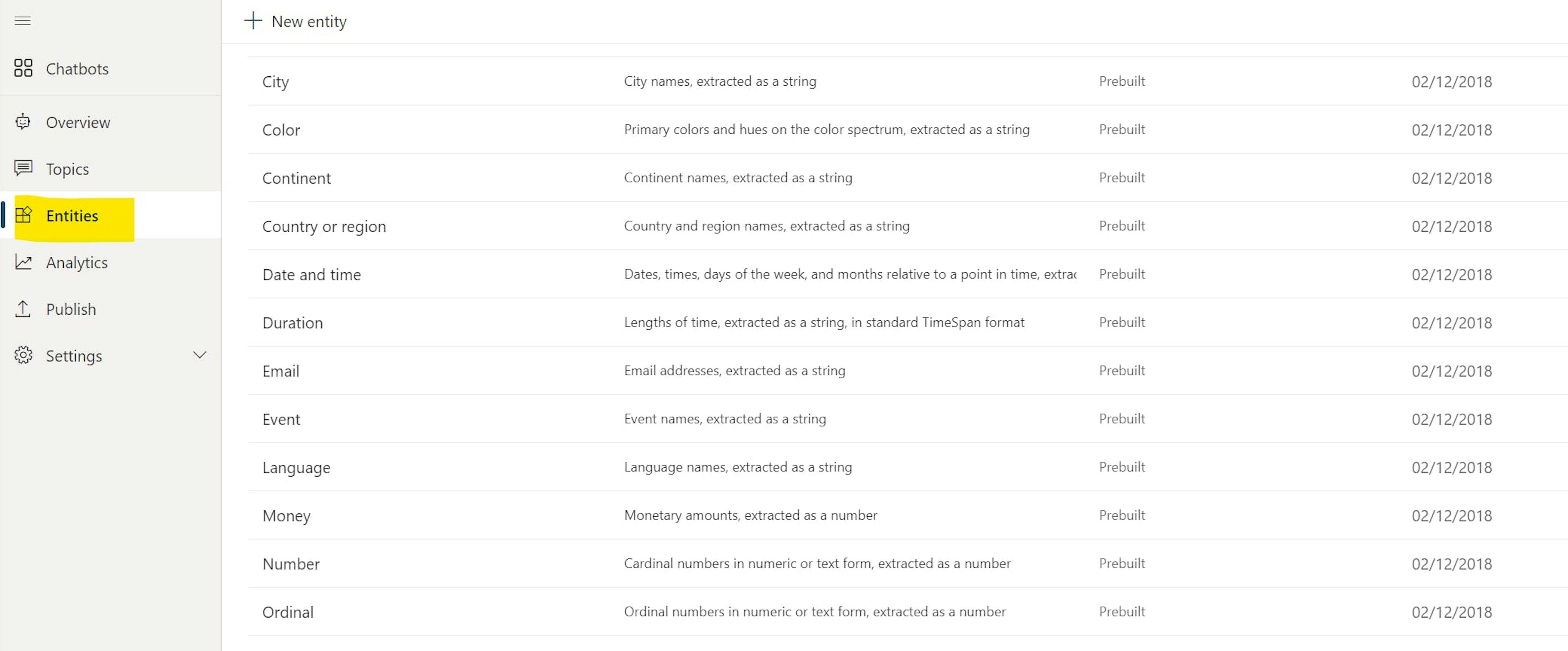Viewport: 1568px width, 651px height.
Task: Open the Money entity
Action: click(x=287, y=516)
